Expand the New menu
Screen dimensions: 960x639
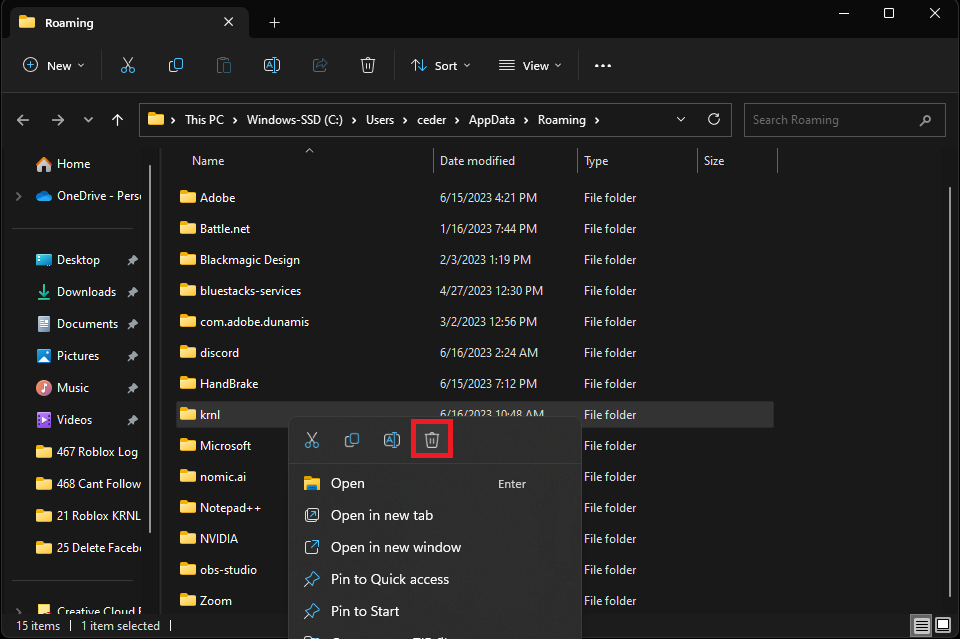point(54,65)
